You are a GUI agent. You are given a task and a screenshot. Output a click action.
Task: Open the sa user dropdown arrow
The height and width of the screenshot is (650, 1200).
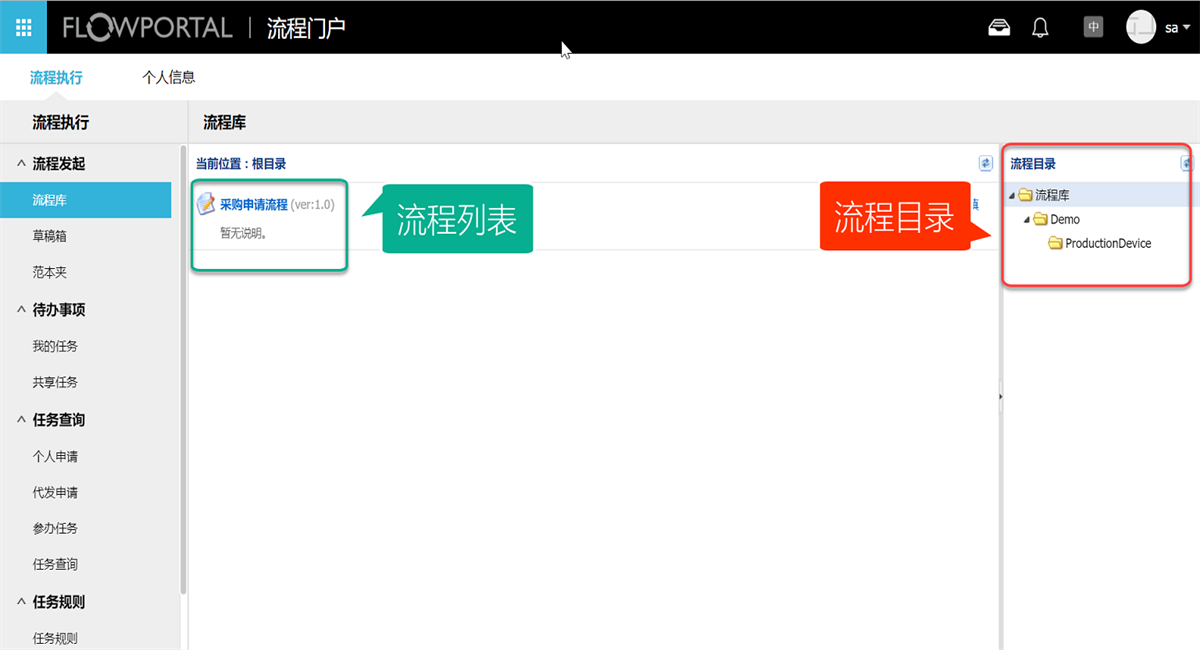pyautogui.click(x=1186, y=28)
